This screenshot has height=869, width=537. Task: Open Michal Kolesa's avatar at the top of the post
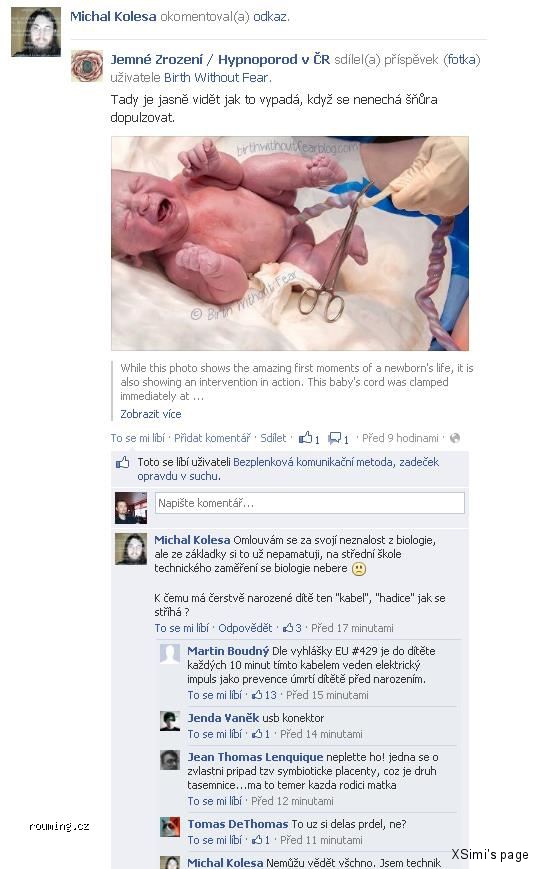tap(36, 32)
